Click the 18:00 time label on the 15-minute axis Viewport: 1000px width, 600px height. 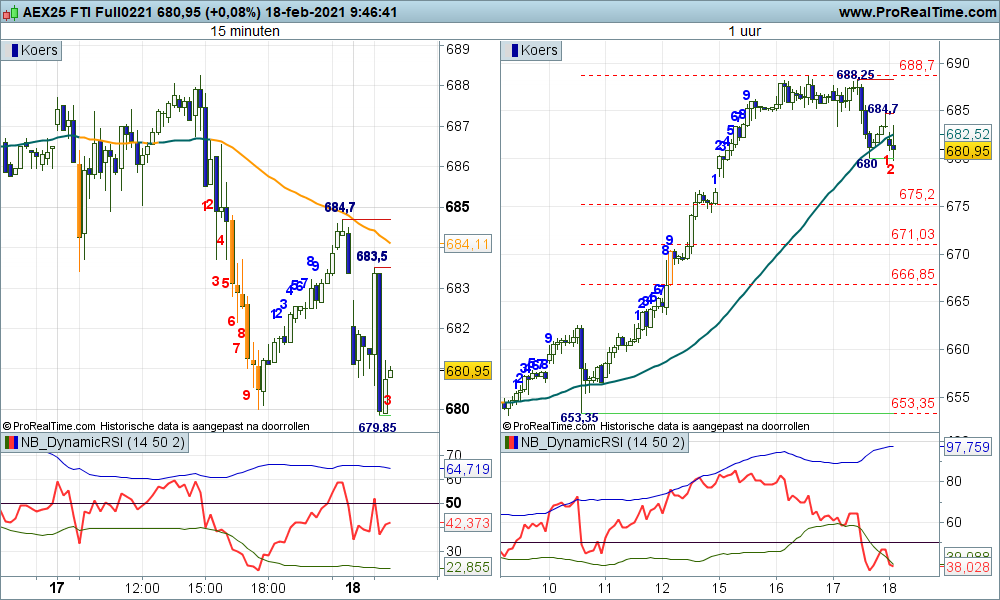tap(268, 588)
